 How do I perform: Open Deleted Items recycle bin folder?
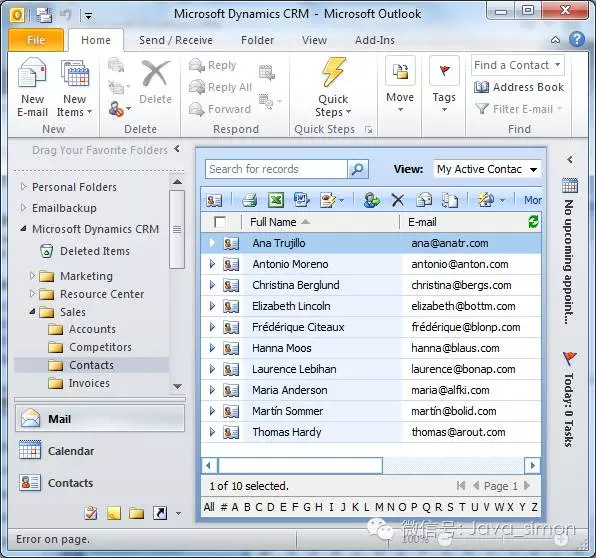[x=85, y=251]
